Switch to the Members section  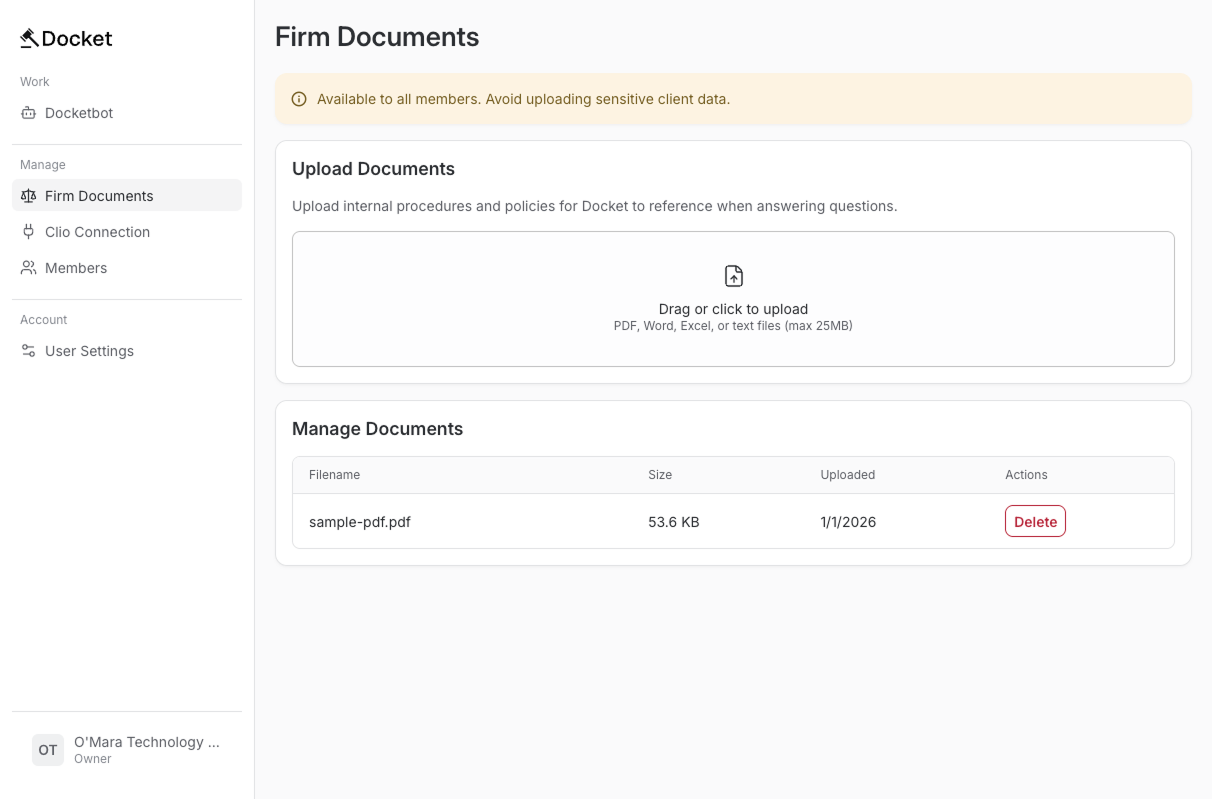(x=76, y=267)
